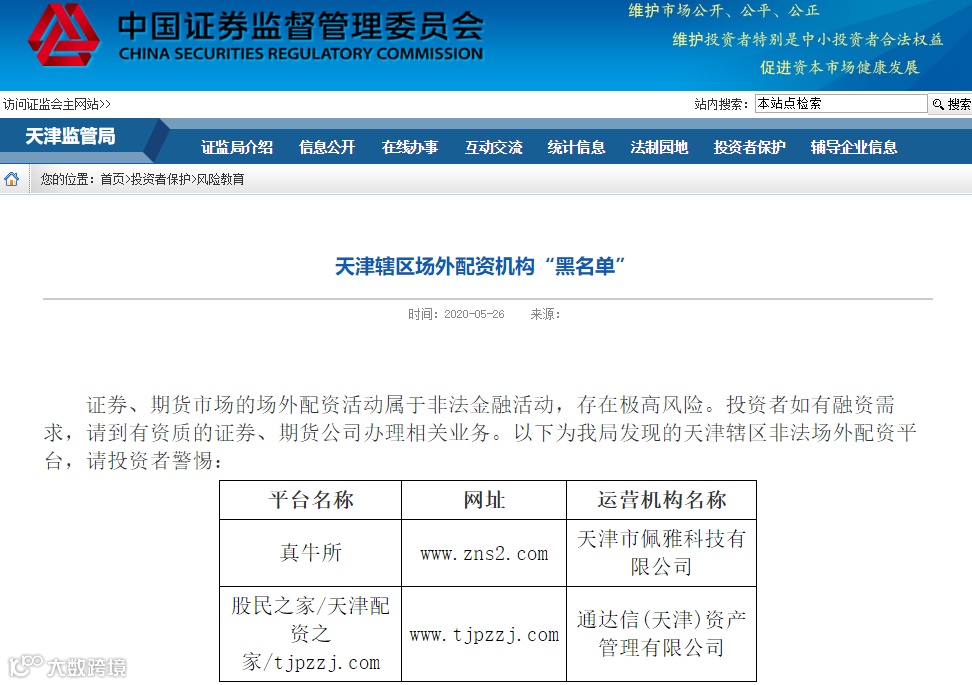Click the 天津监管局 section tab
The height and width of the screenshot is (685, 972).
70,136
